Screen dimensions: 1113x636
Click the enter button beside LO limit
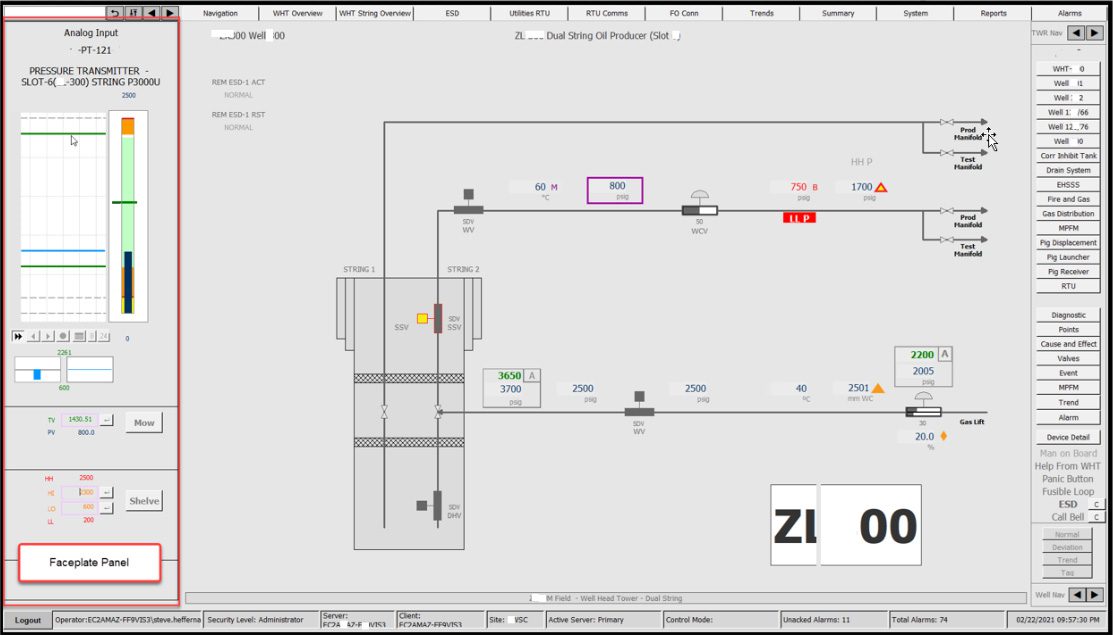[x=106, y=508]
